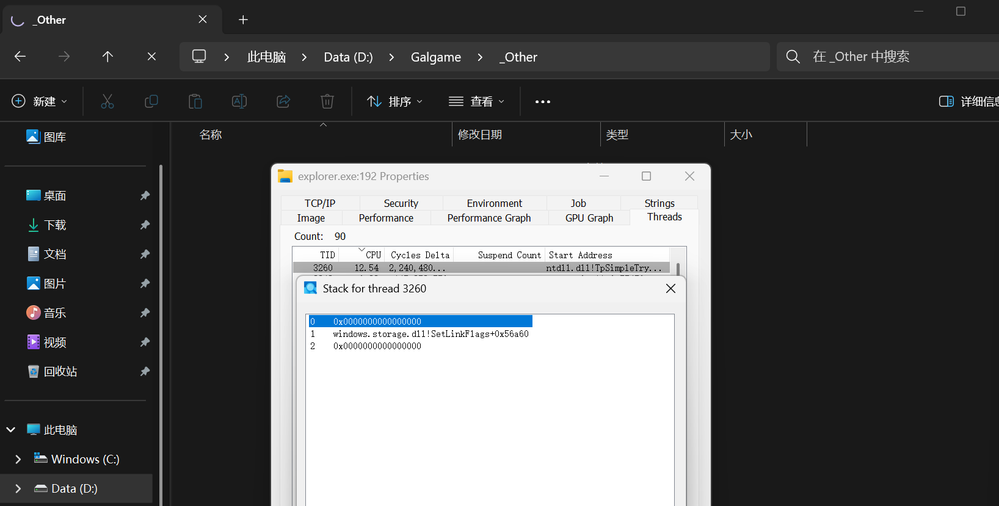The image size is (999, 506).
Task: Unpin 下载 via its pin icon
Action: (145, 225)
